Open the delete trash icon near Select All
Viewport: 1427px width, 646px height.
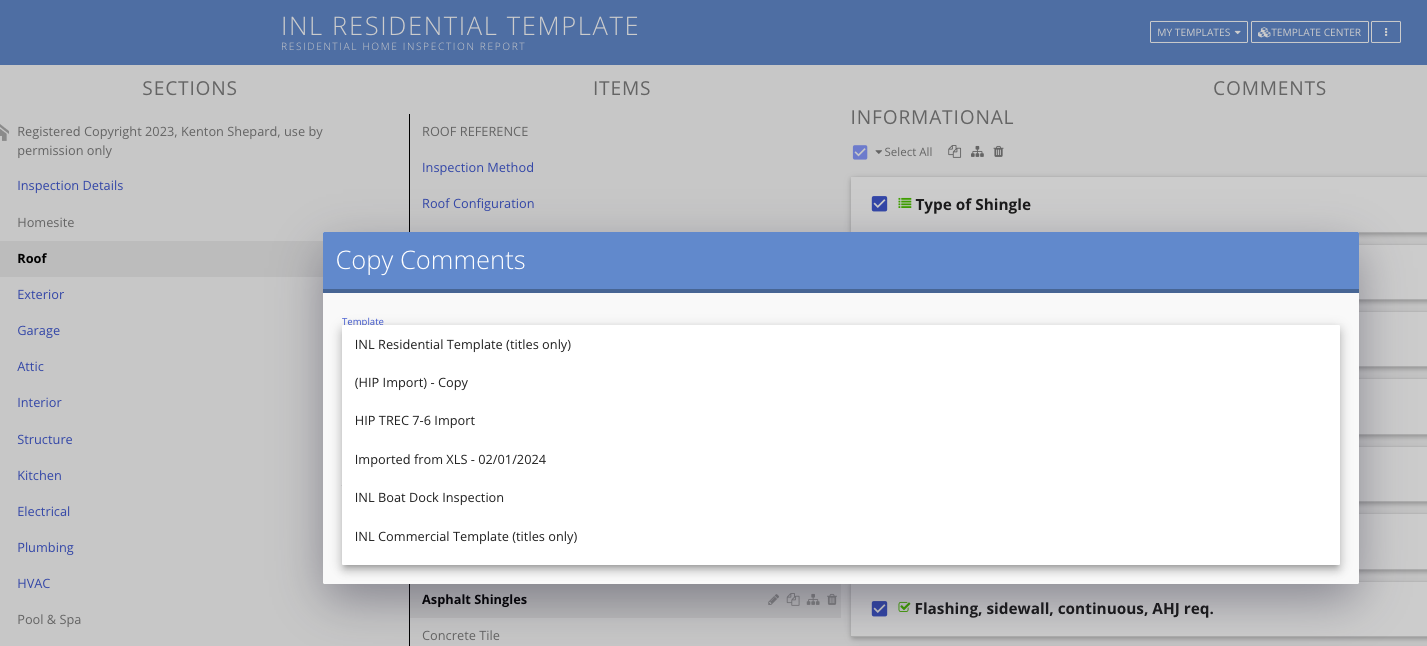(998, 151)
